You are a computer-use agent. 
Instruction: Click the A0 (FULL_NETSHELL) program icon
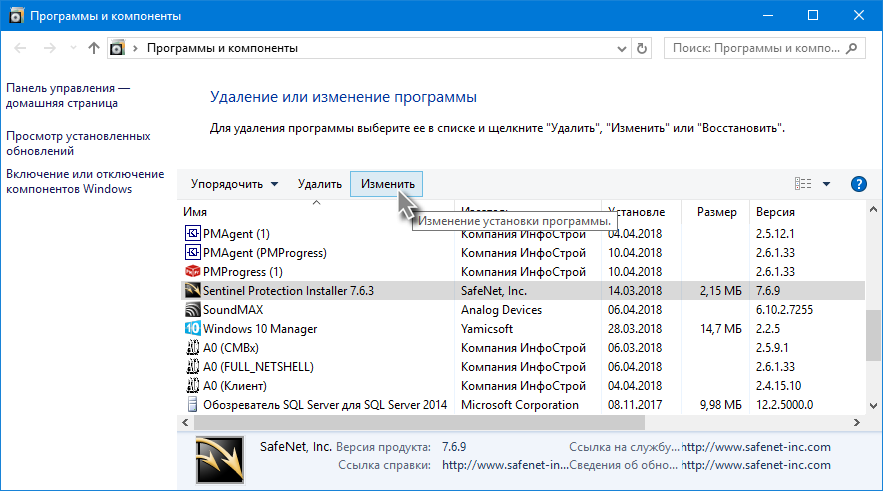pos(193,367)
